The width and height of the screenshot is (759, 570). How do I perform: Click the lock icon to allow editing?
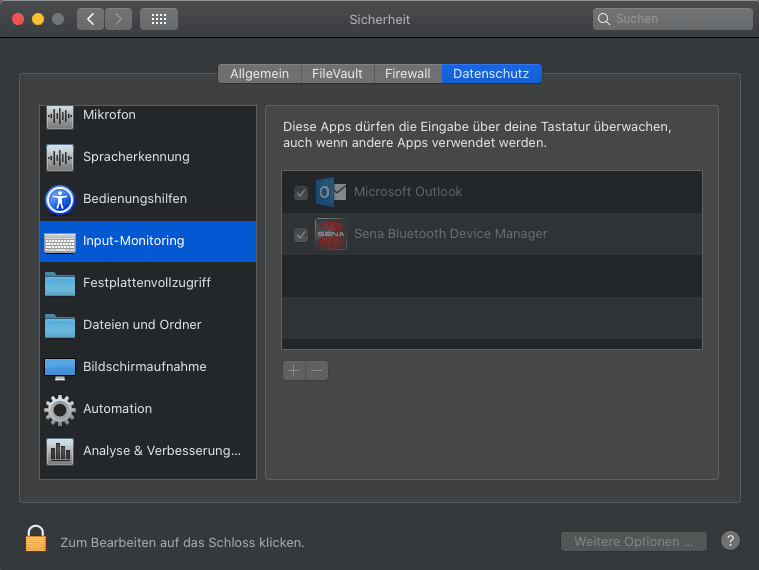[x=36, y=539]
